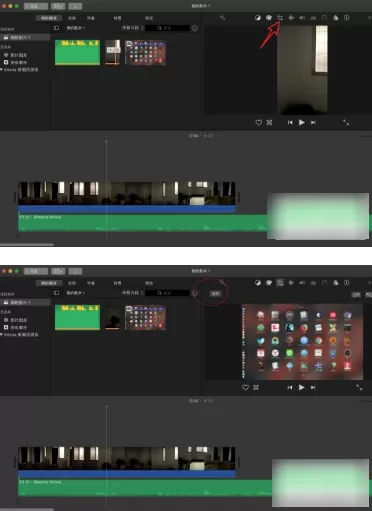The width and height of the screenshot is (372, 511).
Task: Click browser search field in top window
Action: (168, 28)
